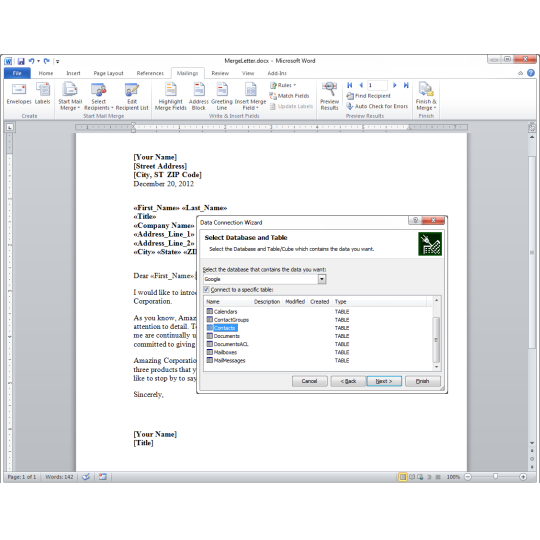Click the Undo icon in Quick Access Toolbar

pos(32,61)
